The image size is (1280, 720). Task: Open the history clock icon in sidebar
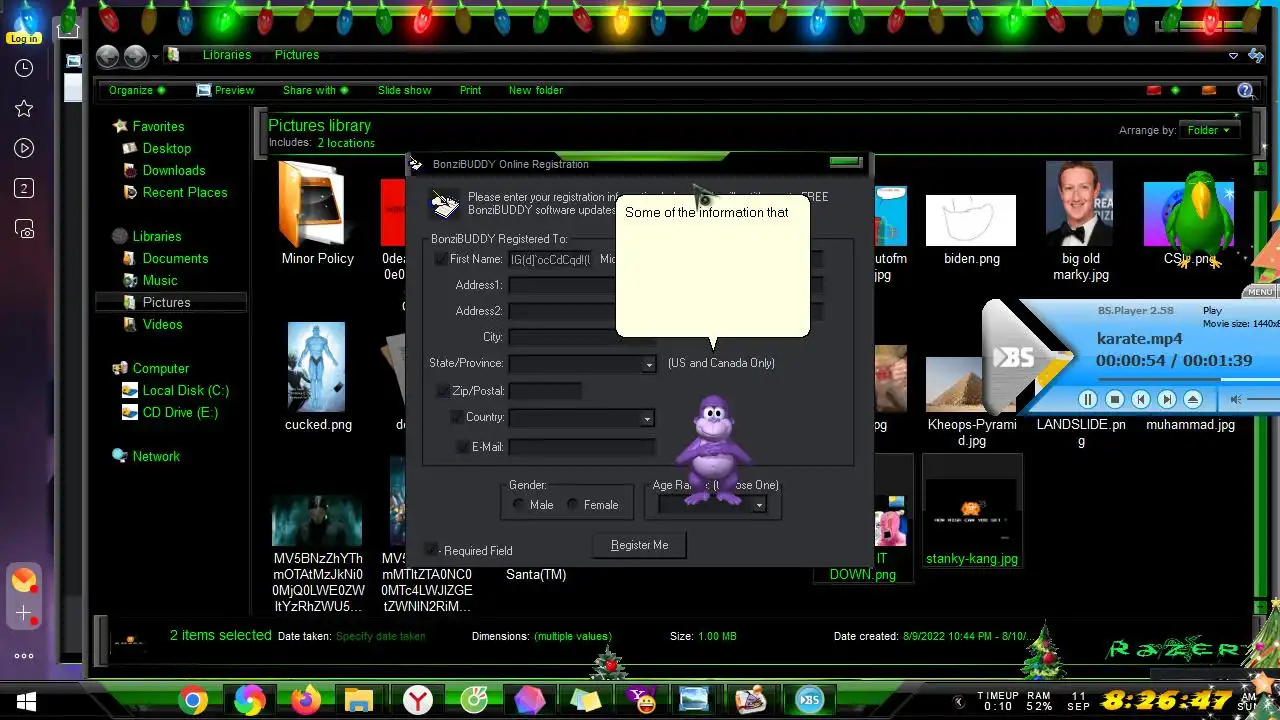click(x=24, y=68)
